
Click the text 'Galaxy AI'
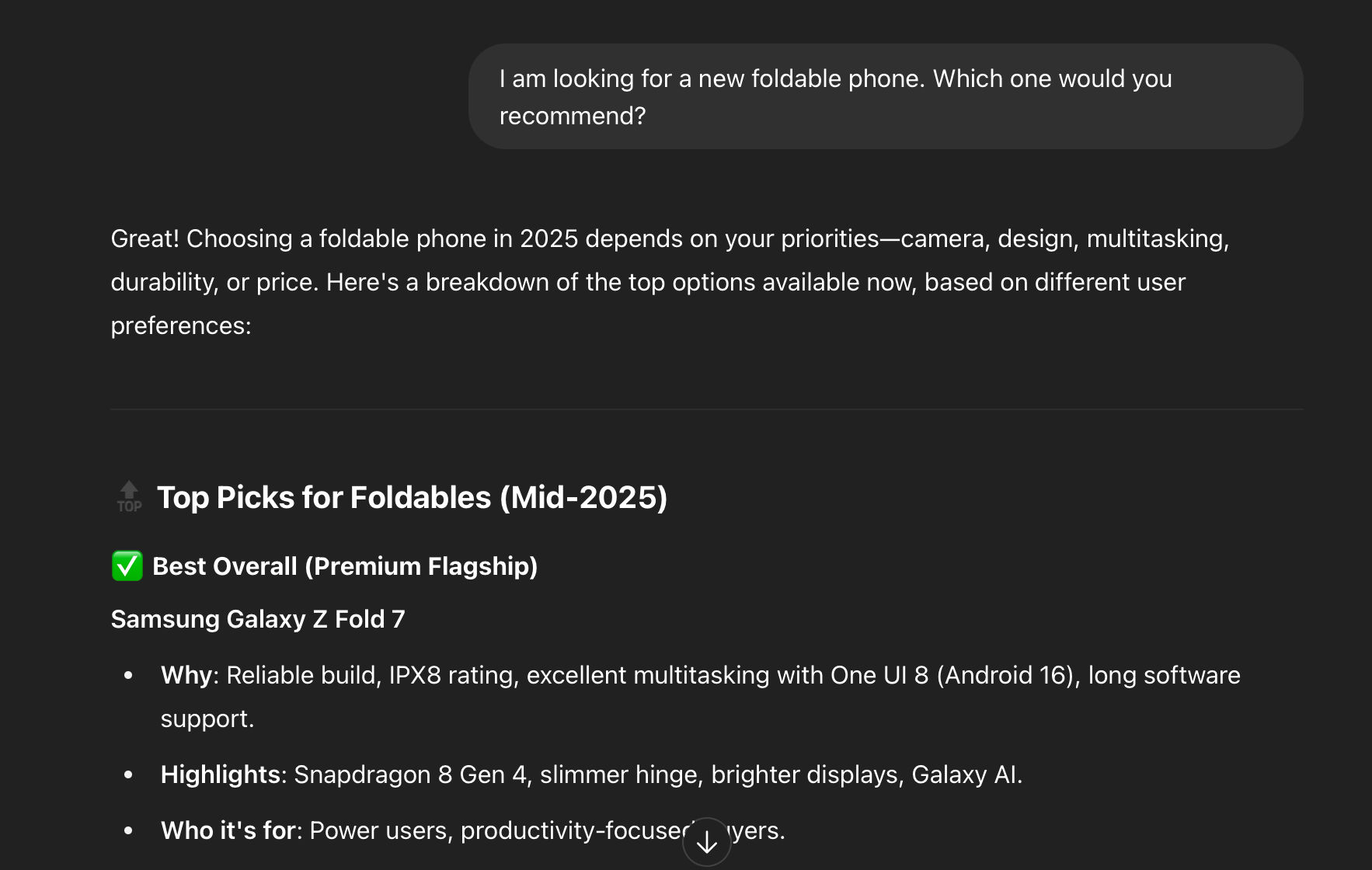click(x=963, y=774)
